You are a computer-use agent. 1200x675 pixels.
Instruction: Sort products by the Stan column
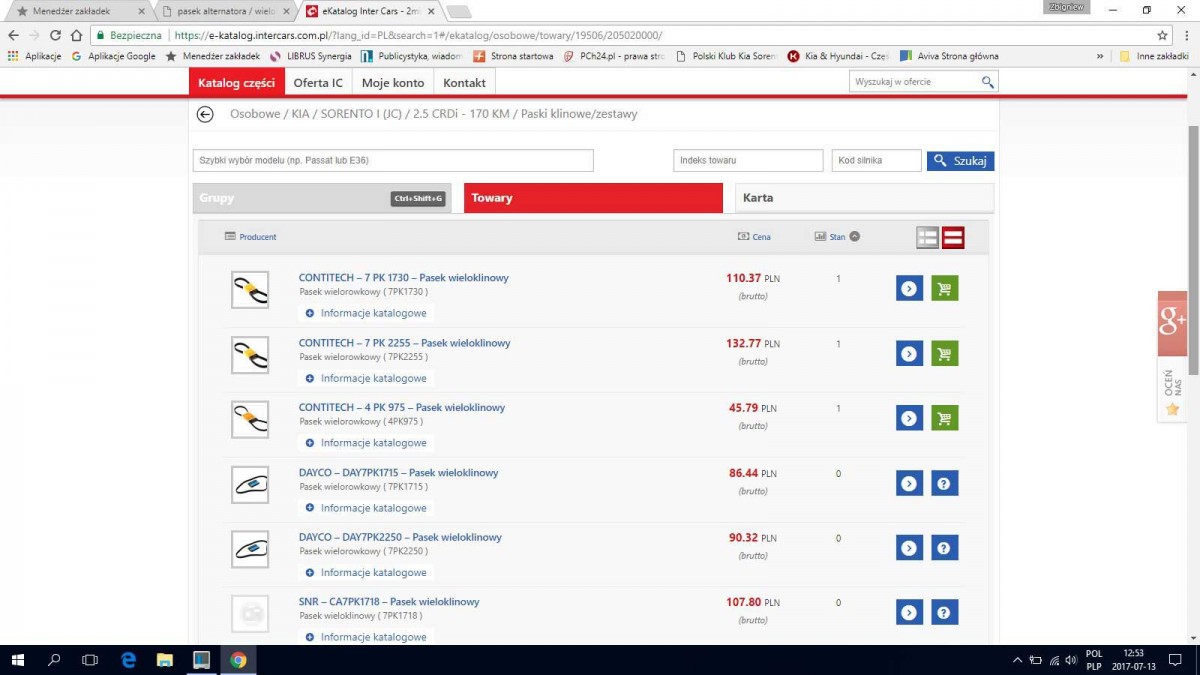[x=837, y=237]
